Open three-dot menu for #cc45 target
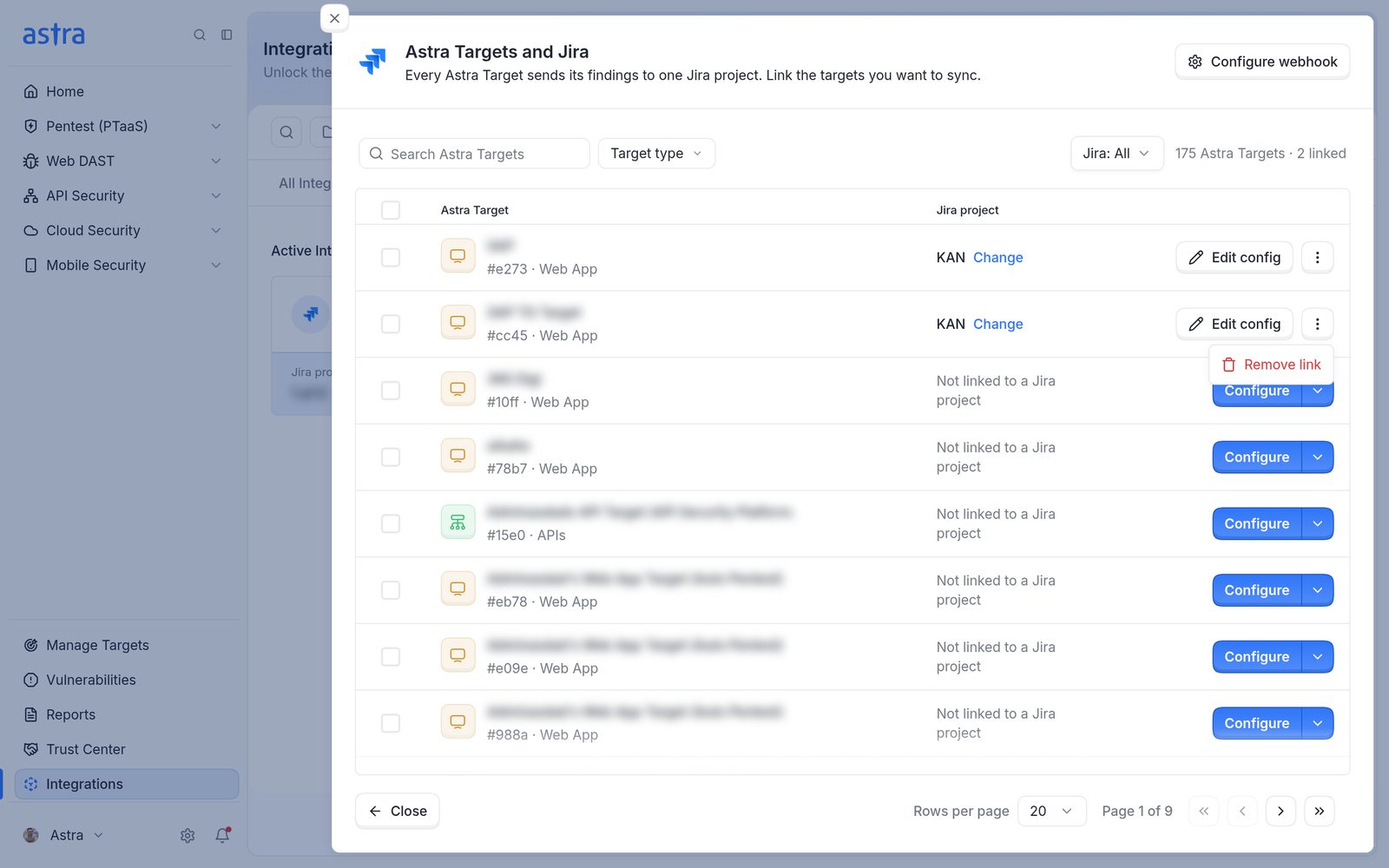This screenshot has width=1389, height=868. [x=1317, y=324]
